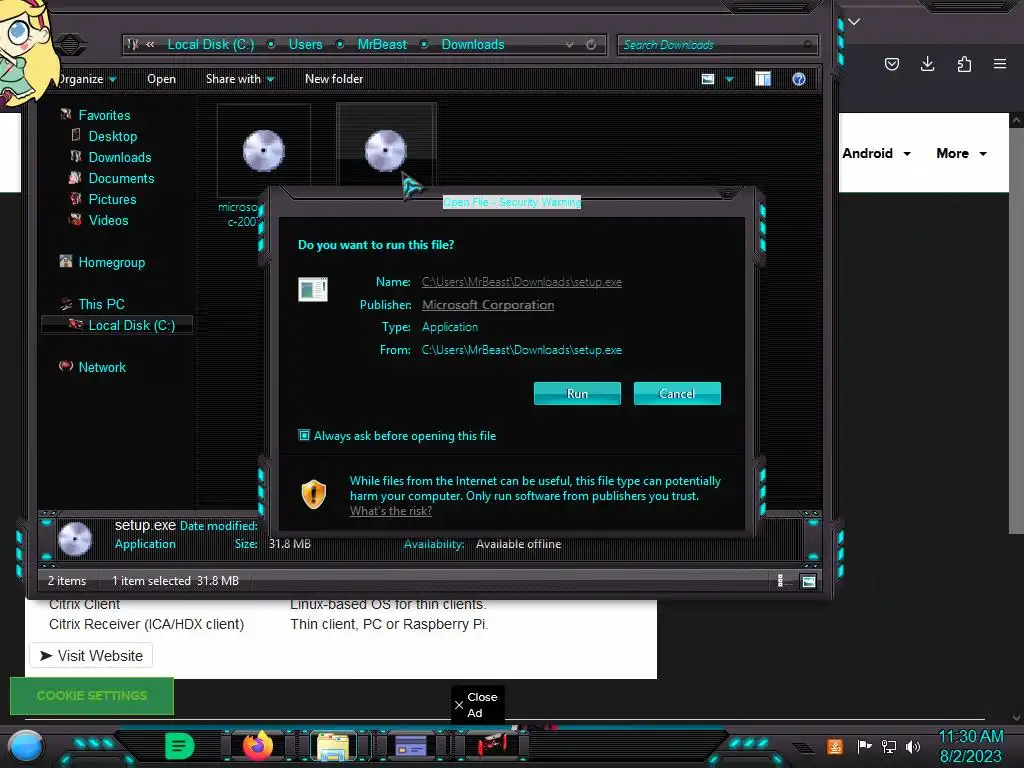Click the Homegroup icon

pyautogui.click(x=66, y=261)
